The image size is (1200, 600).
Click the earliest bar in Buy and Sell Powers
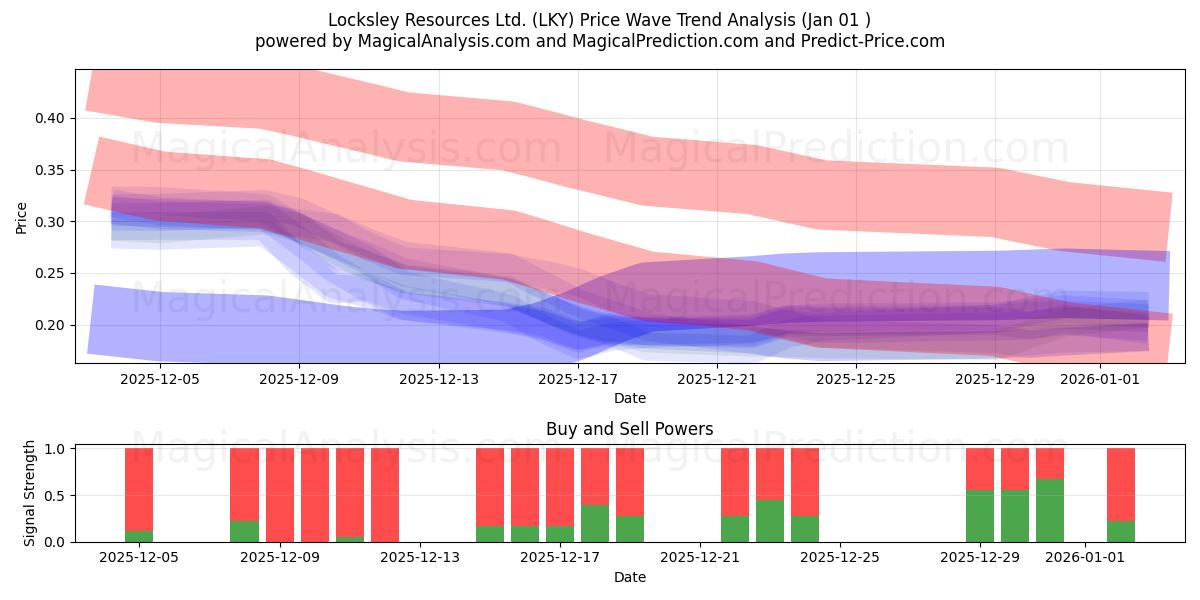pyautogui.click(x=139, y=495)
